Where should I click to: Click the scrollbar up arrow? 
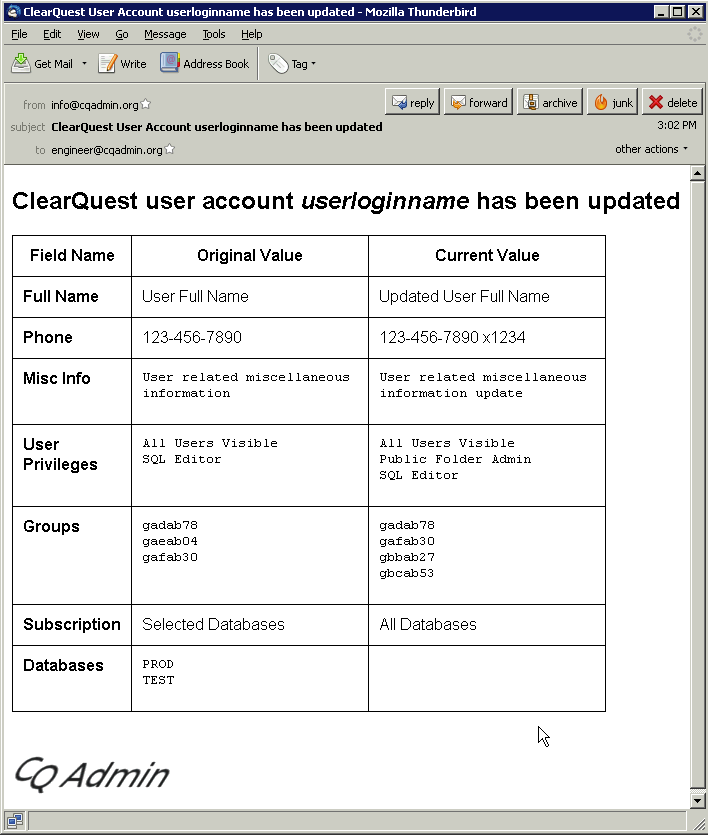(x=697, y=173)
